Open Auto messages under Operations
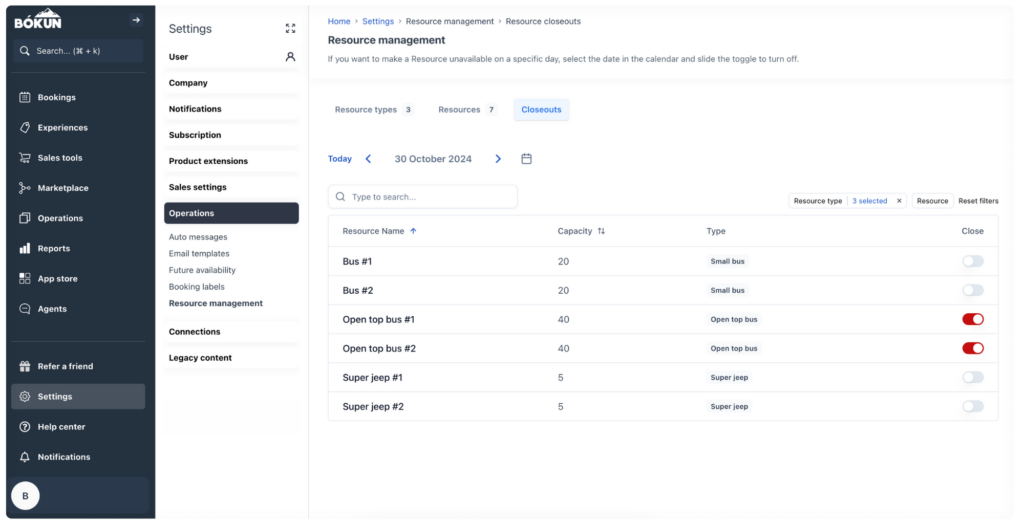Viewport: 1024px width, 524px height. (x=198, y=237)
